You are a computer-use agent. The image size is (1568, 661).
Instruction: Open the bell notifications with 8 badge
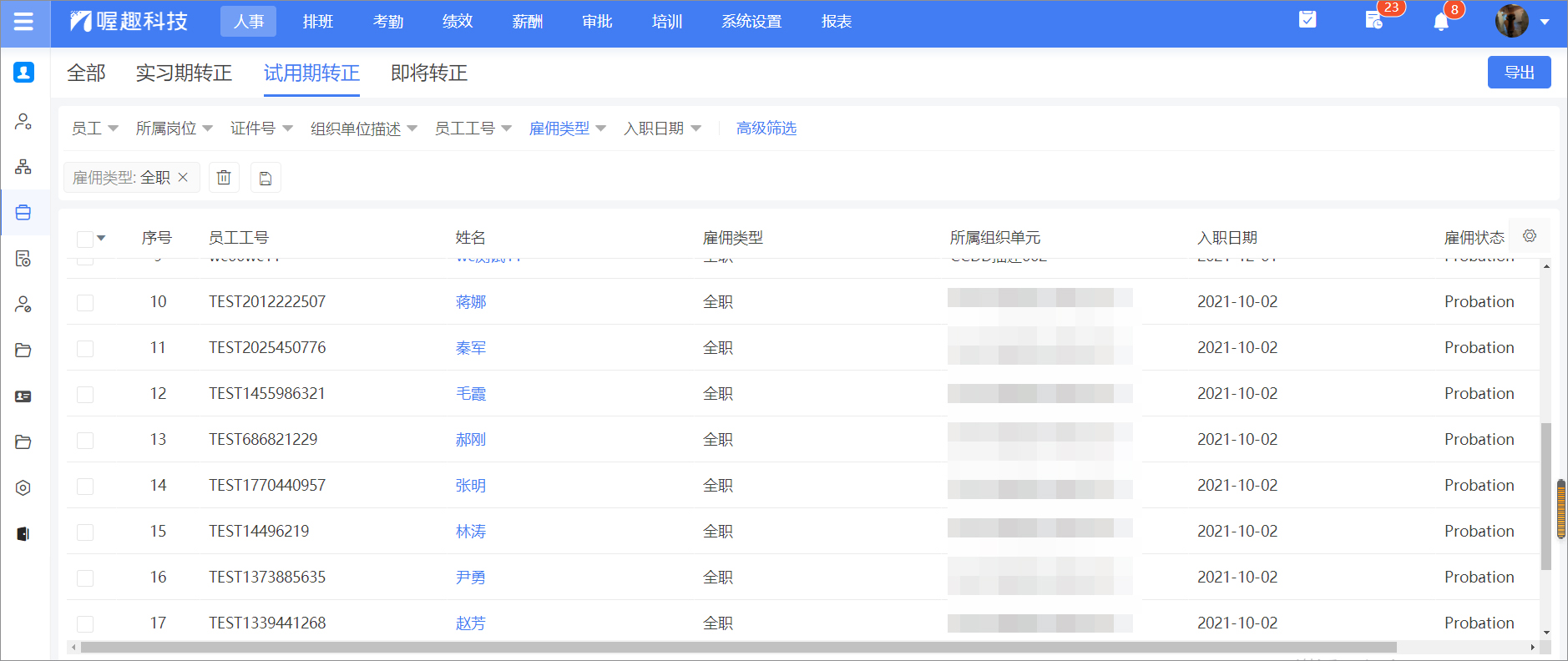tap(1441, 22)
